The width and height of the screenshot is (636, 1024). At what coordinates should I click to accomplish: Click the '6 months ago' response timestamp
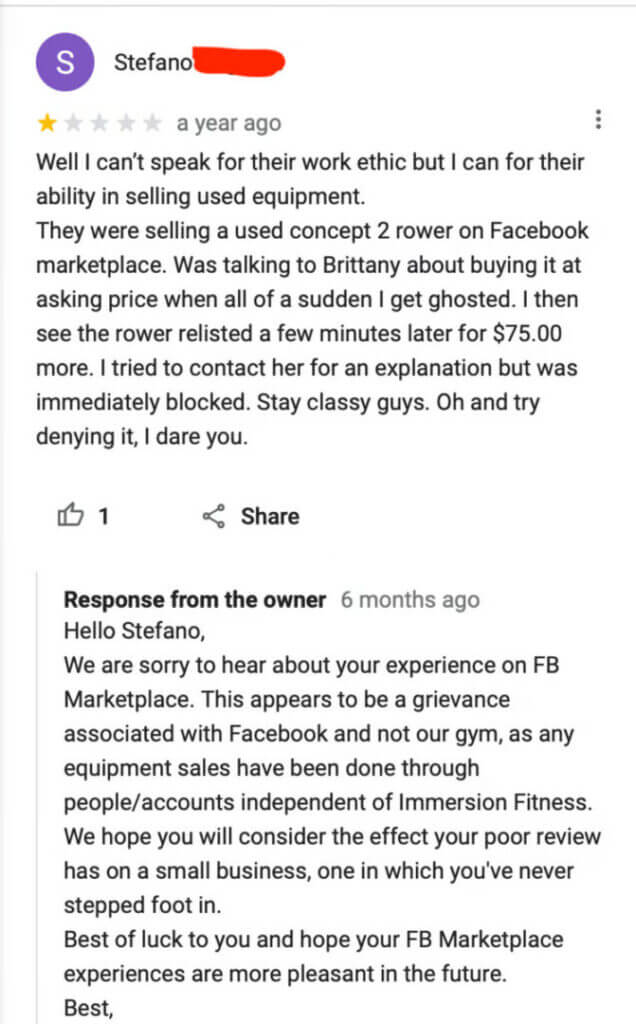410,600
